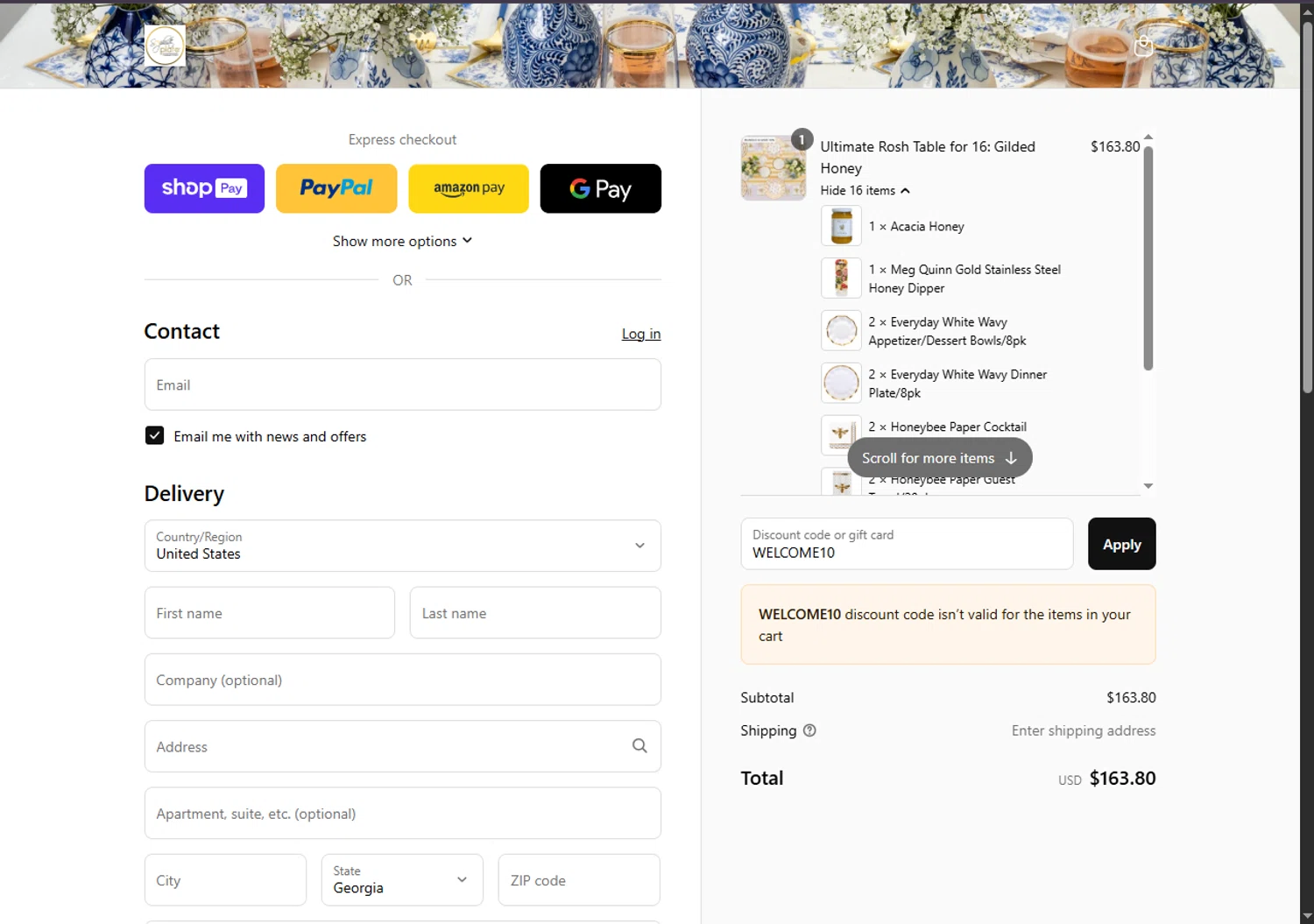Uncheck Email me with news and offers
The width and height of the screenshot is (1314, 924).
click(154, 435)
